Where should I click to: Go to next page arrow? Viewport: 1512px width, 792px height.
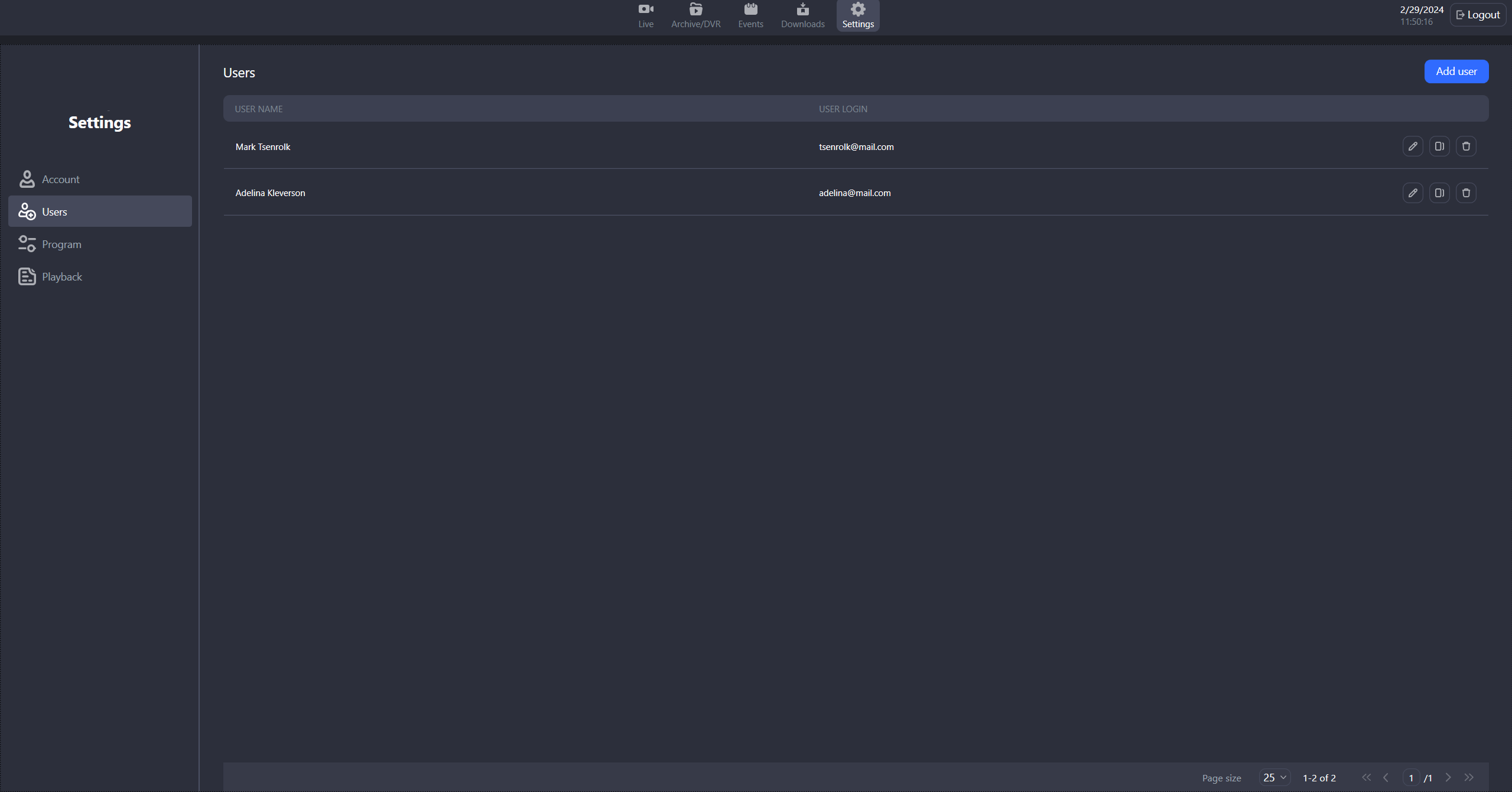[1448, 778]
